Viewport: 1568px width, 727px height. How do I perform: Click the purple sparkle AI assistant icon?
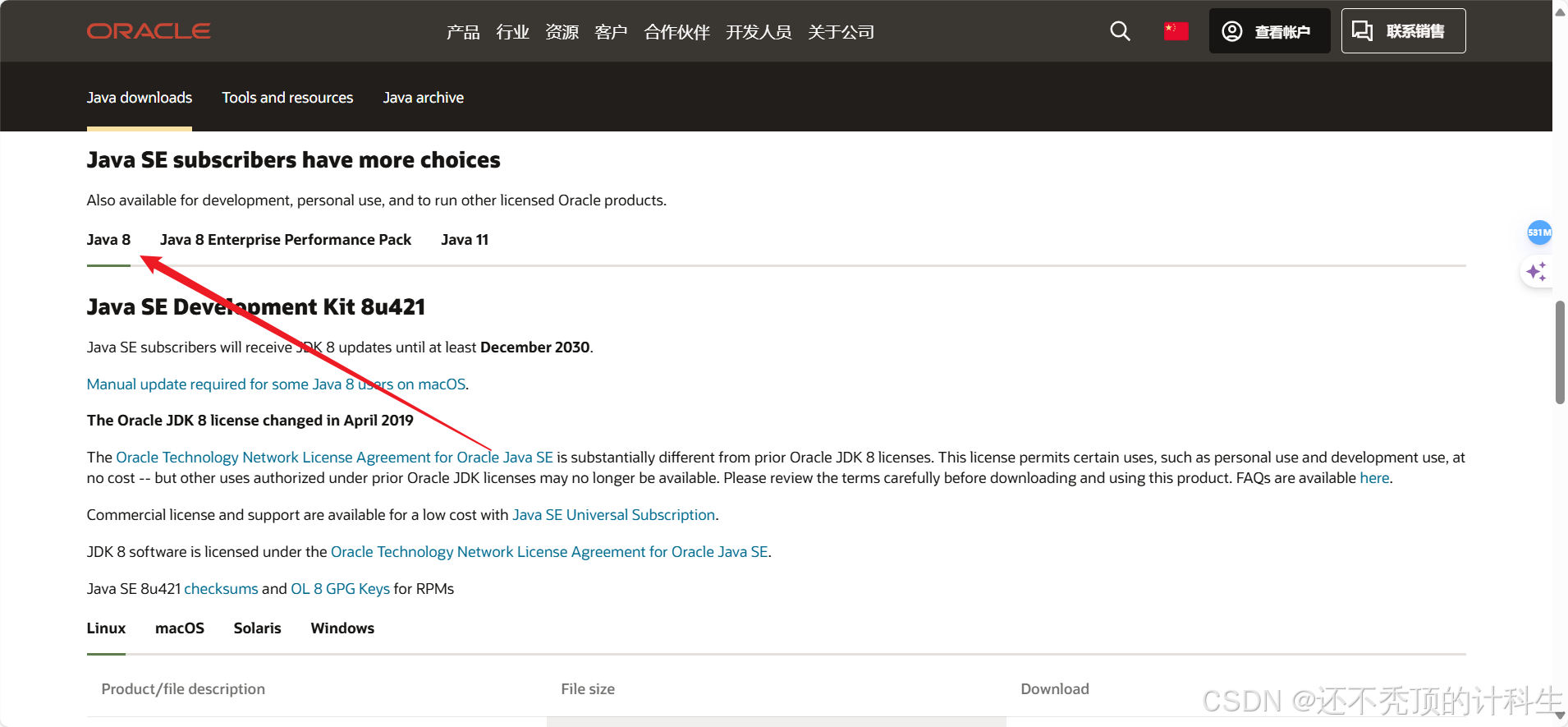pos(1536,271)
